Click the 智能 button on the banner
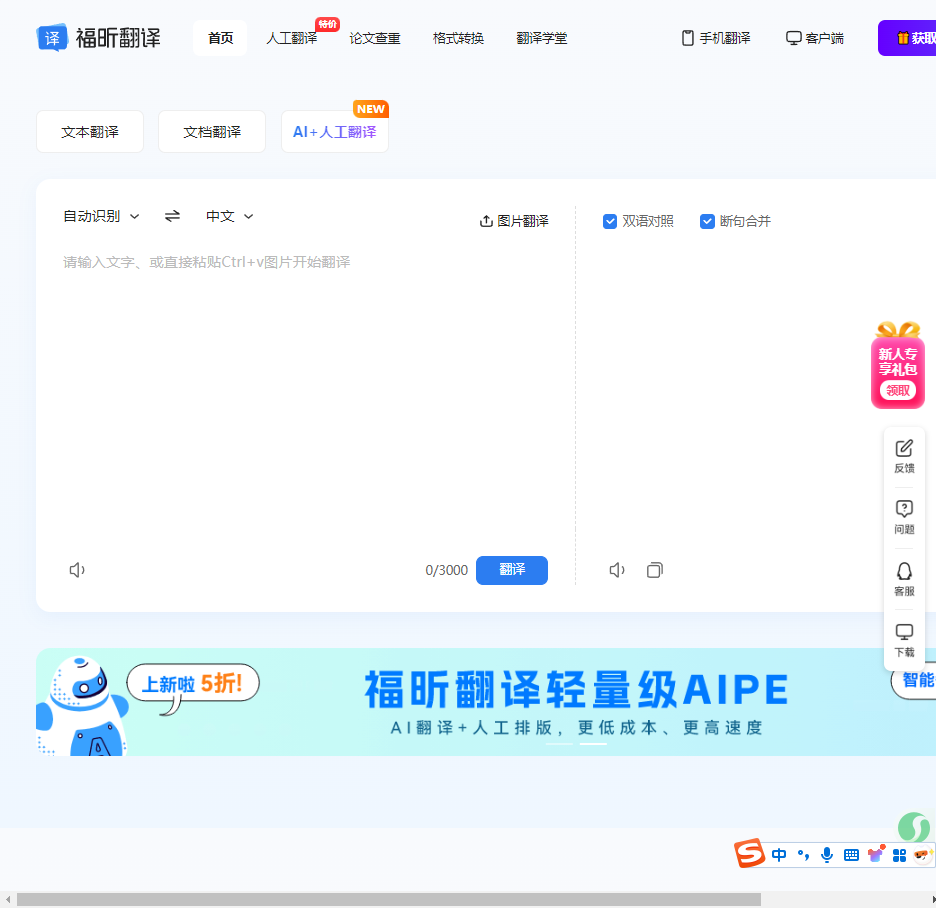The height and width of the screenshot is (908, 936). click(915, 679)
